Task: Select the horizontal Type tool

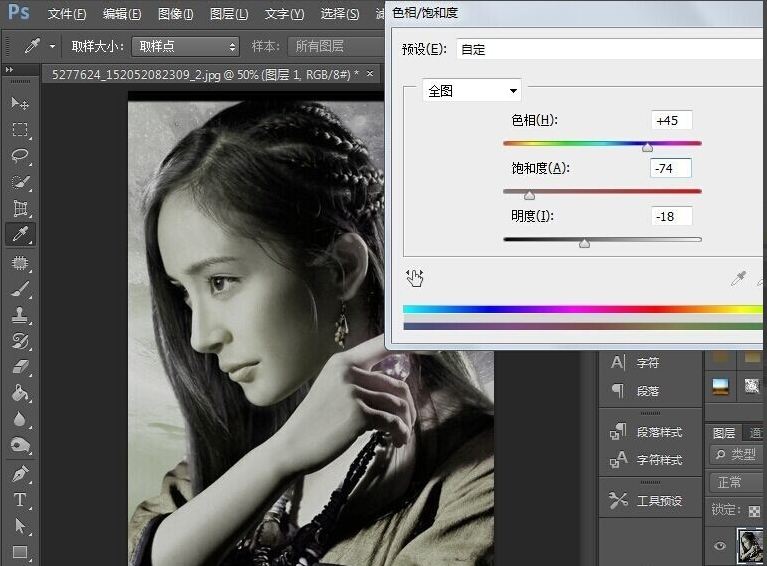Action: [19, 499]
